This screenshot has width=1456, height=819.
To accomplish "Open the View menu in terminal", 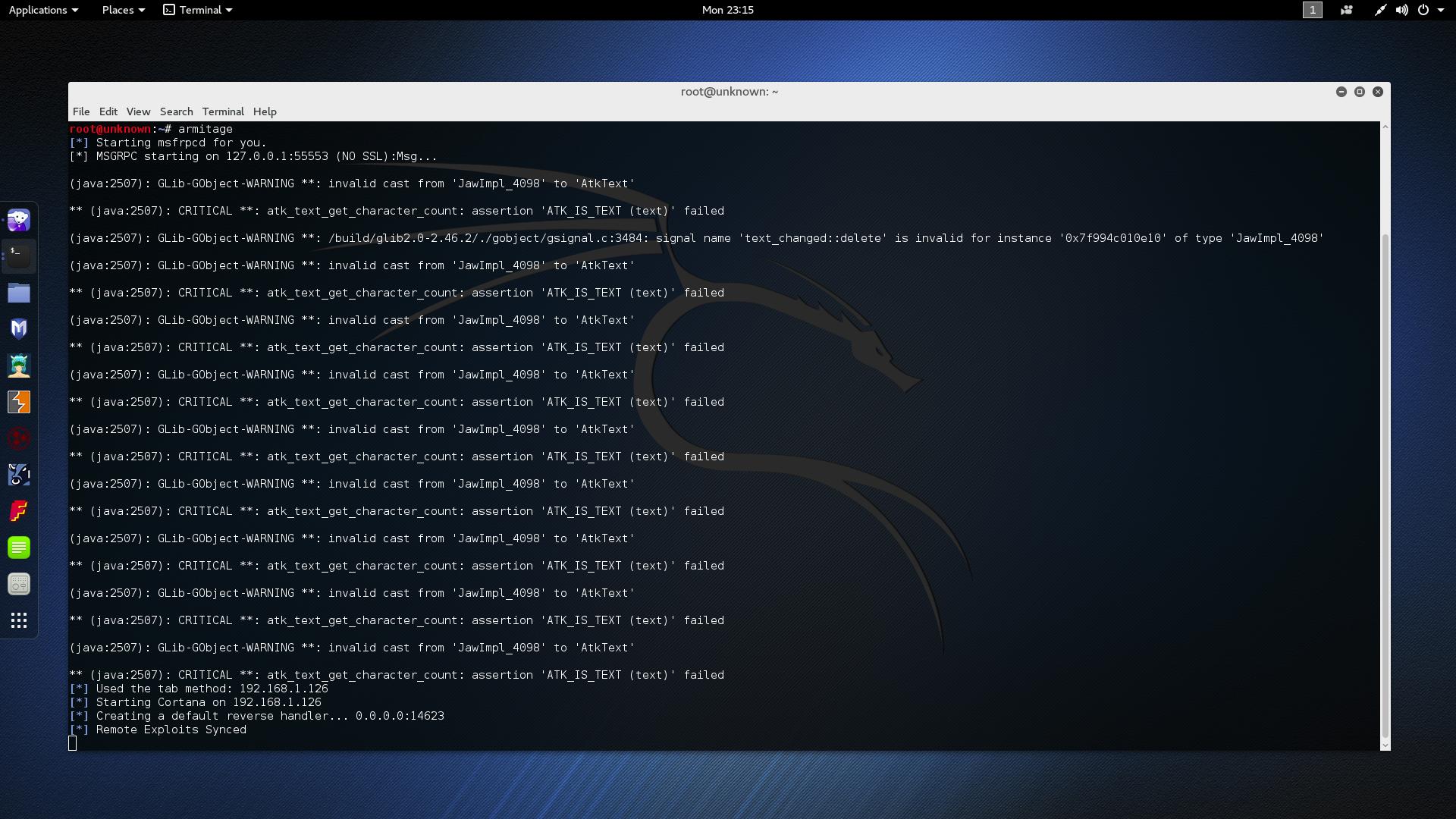I will point(138,111).
